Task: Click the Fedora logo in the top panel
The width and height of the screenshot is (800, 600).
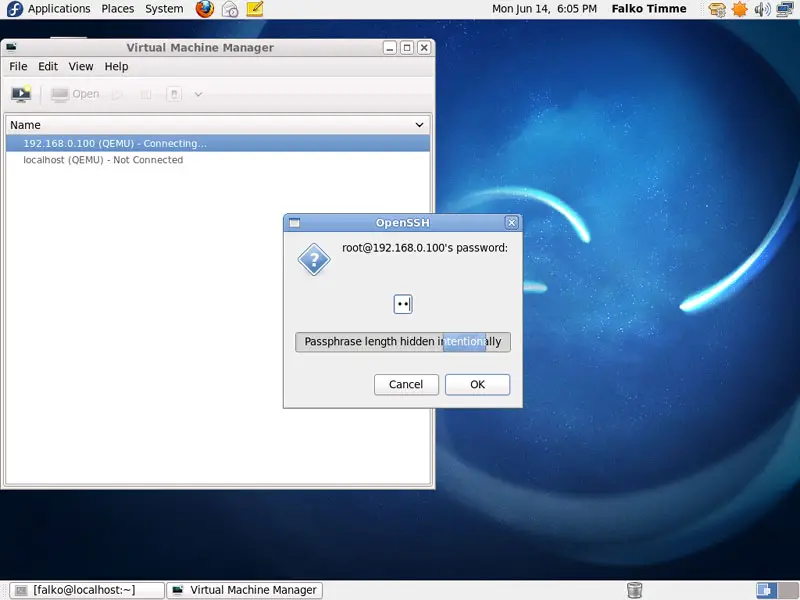Action: tap(14, 9)
